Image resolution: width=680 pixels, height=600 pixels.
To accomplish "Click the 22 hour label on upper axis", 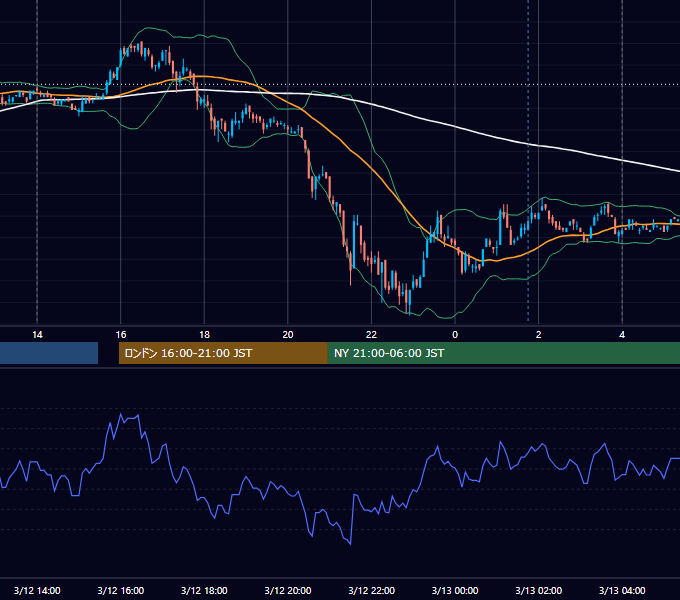I will click(371, 335).
